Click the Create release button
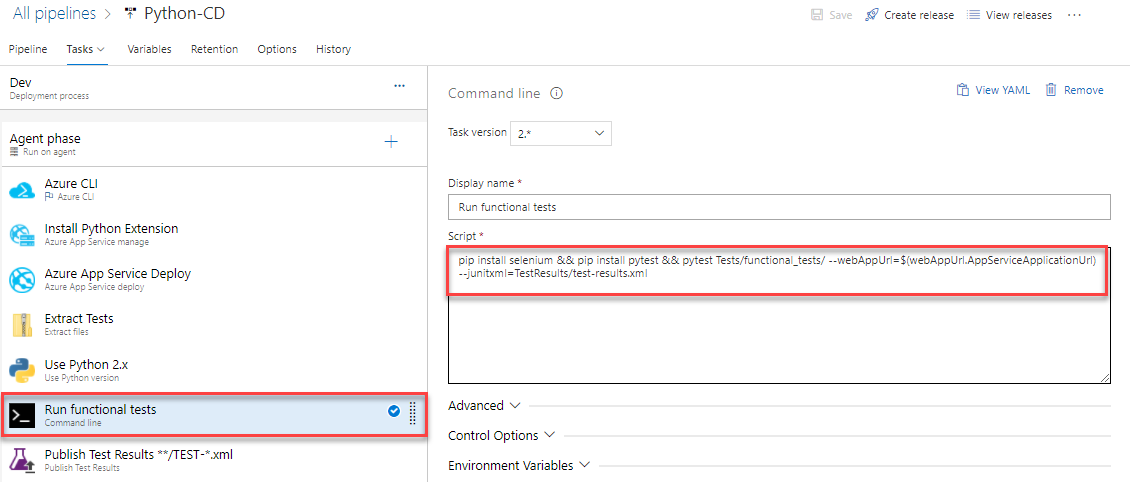This screenshot has height=482, width=1130. coord(909,15)
